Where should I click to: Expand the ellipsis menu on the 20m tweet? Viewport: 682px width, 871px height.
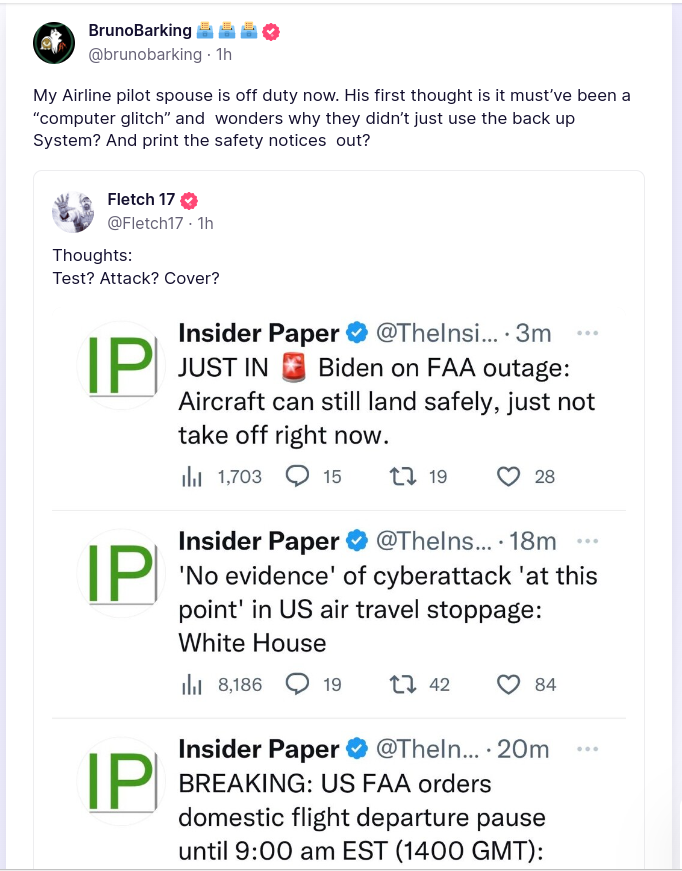tap(589, 749)
